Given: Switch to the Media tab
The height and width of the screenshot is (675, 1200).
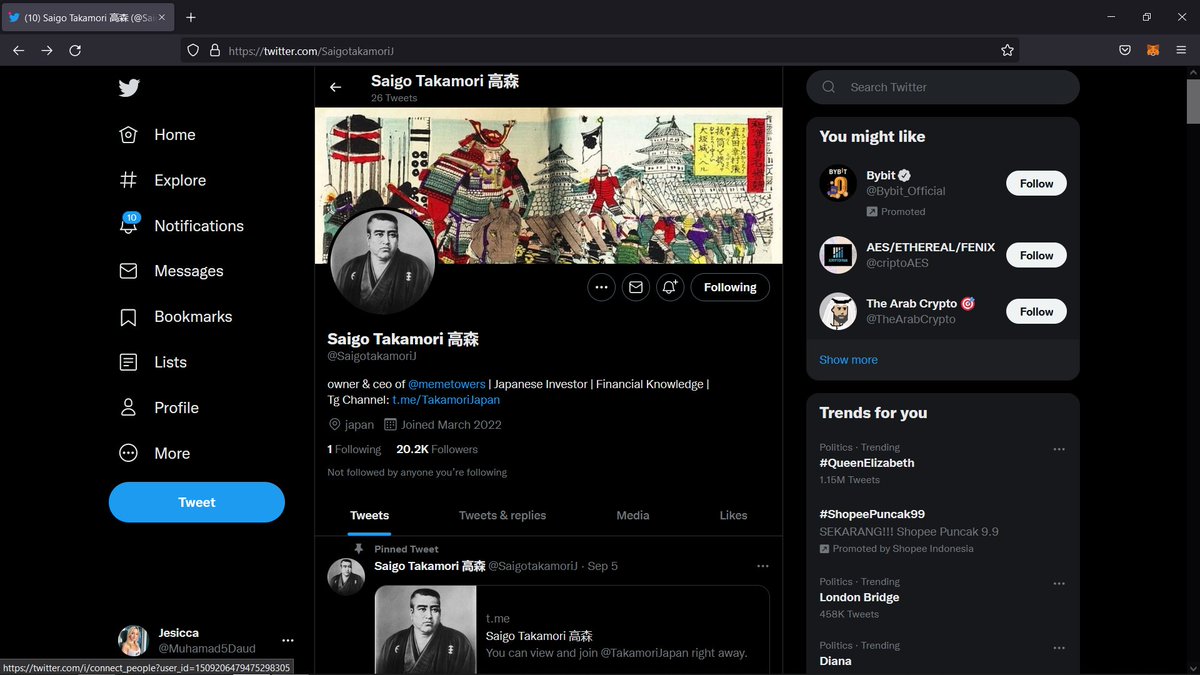Looking at the screenshot, I should (633, 515).
